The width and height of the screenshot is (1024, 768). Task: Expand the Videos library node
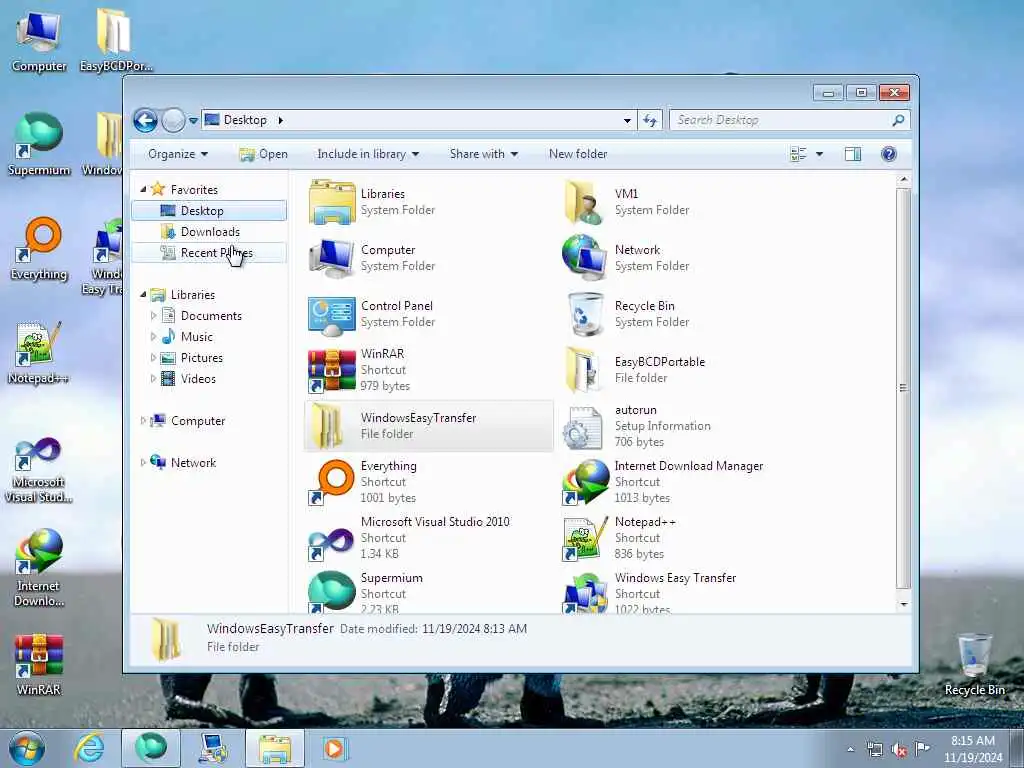point(153,379)
